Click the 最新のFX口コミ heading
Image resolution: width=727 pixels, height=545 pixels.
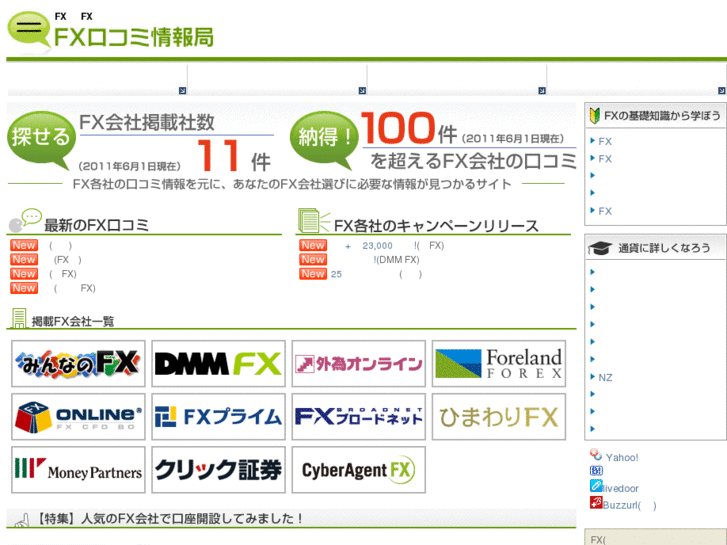point(96,225)
